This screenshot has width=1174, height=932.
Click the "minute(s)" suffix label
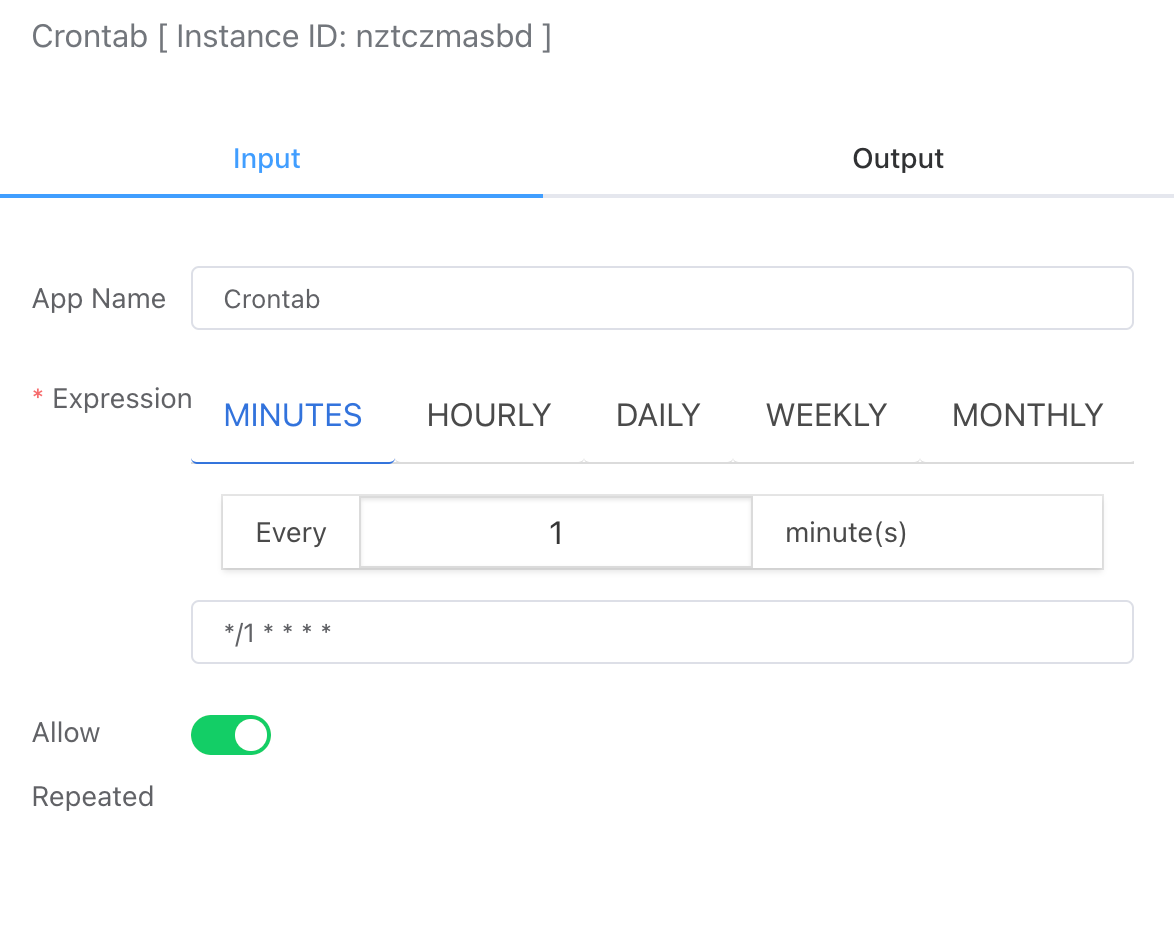[845, 533]
